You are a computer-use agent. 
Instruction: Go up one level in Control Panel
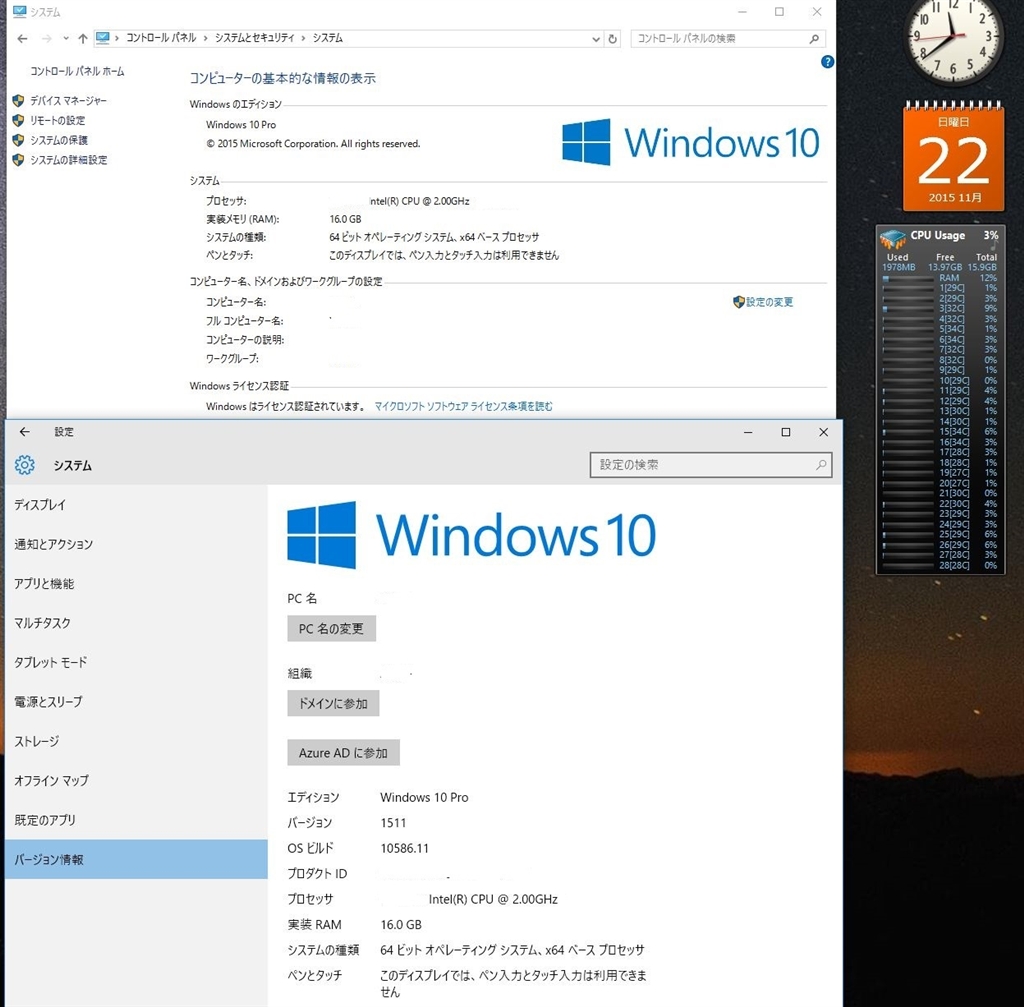(82, 39)
